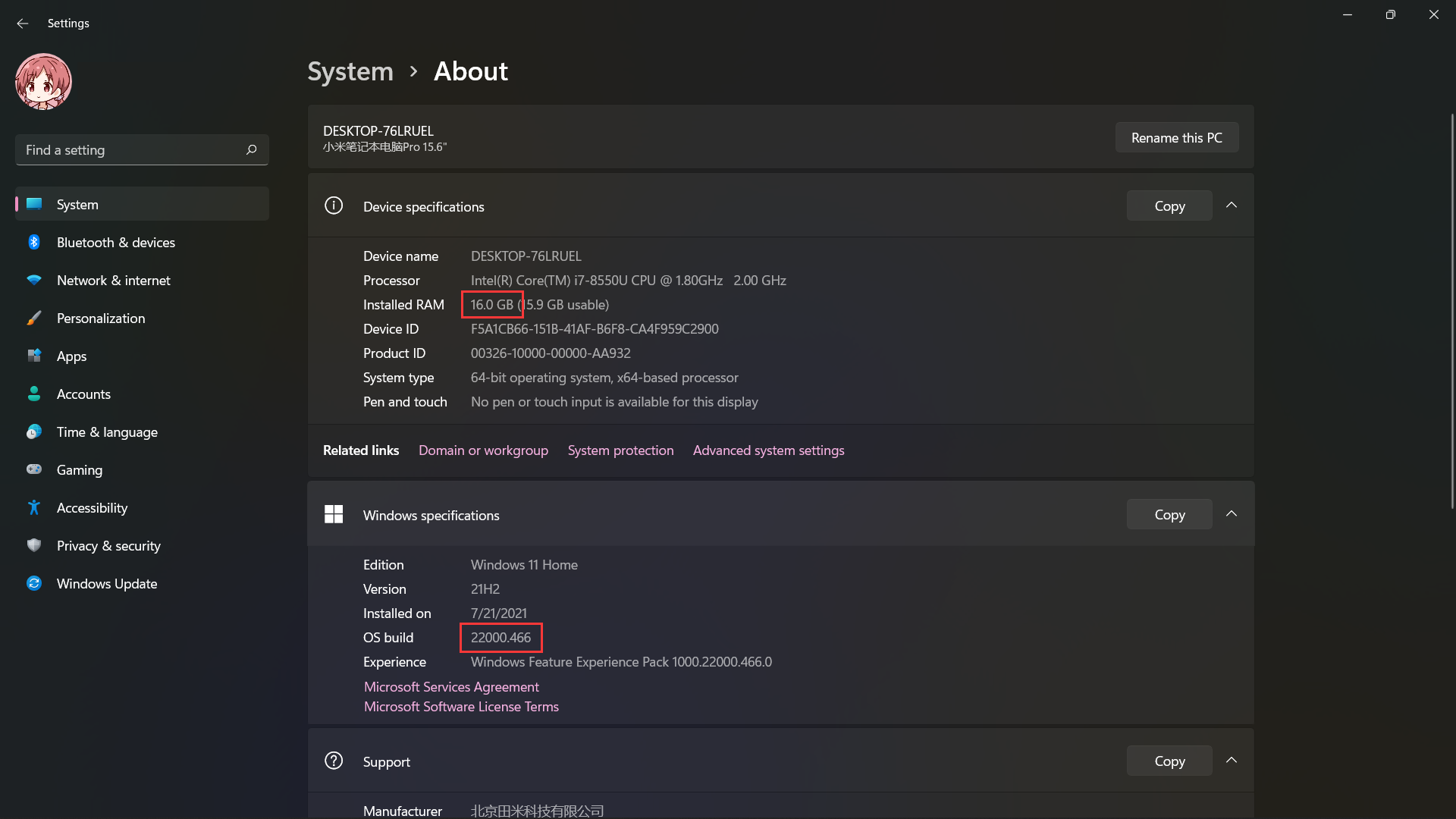Minimize the Settings window

pos(1348,14)
